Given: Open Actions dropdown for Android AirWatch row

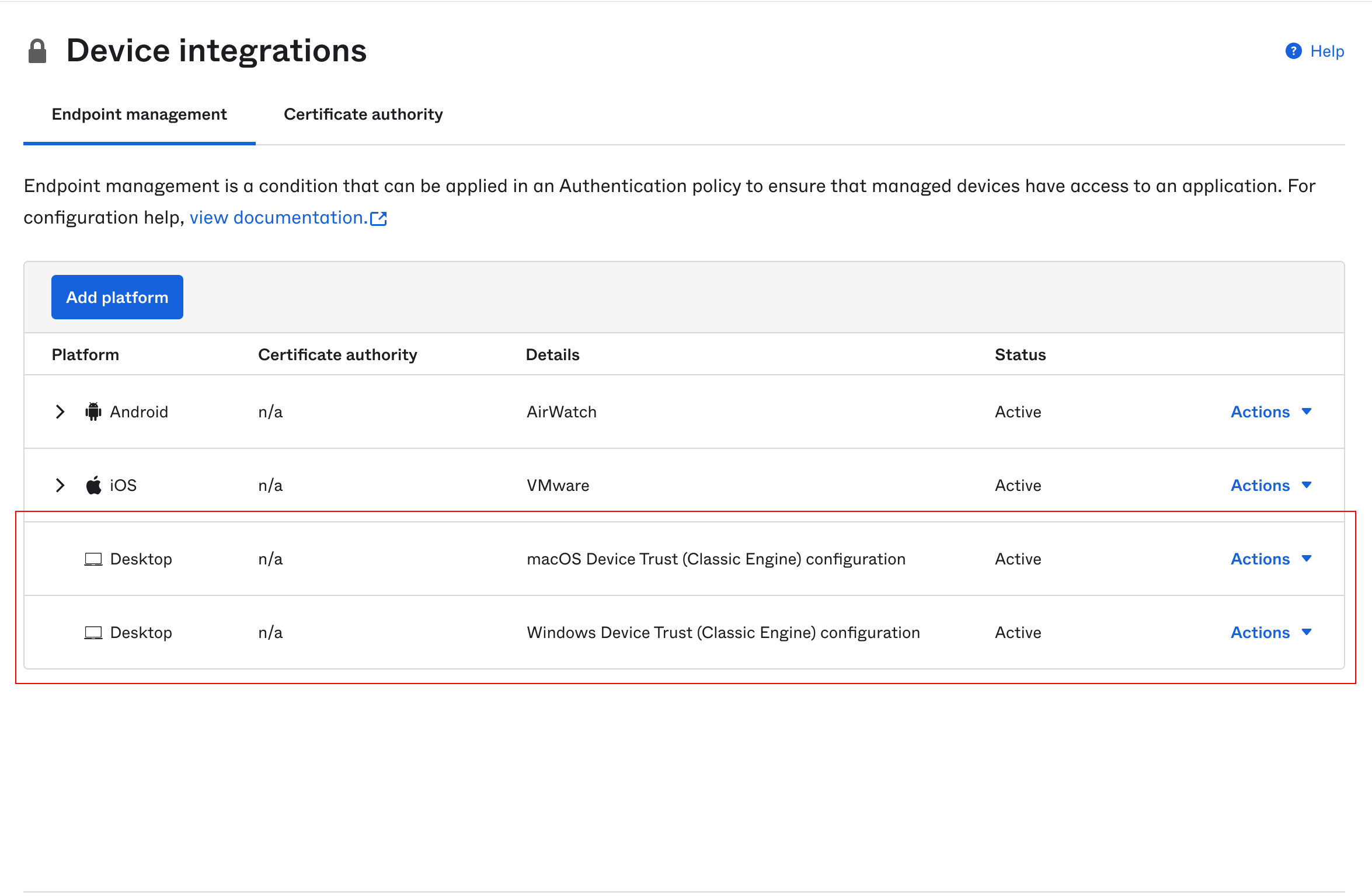Looking at the screenshot, I should tap(1260, 412).
